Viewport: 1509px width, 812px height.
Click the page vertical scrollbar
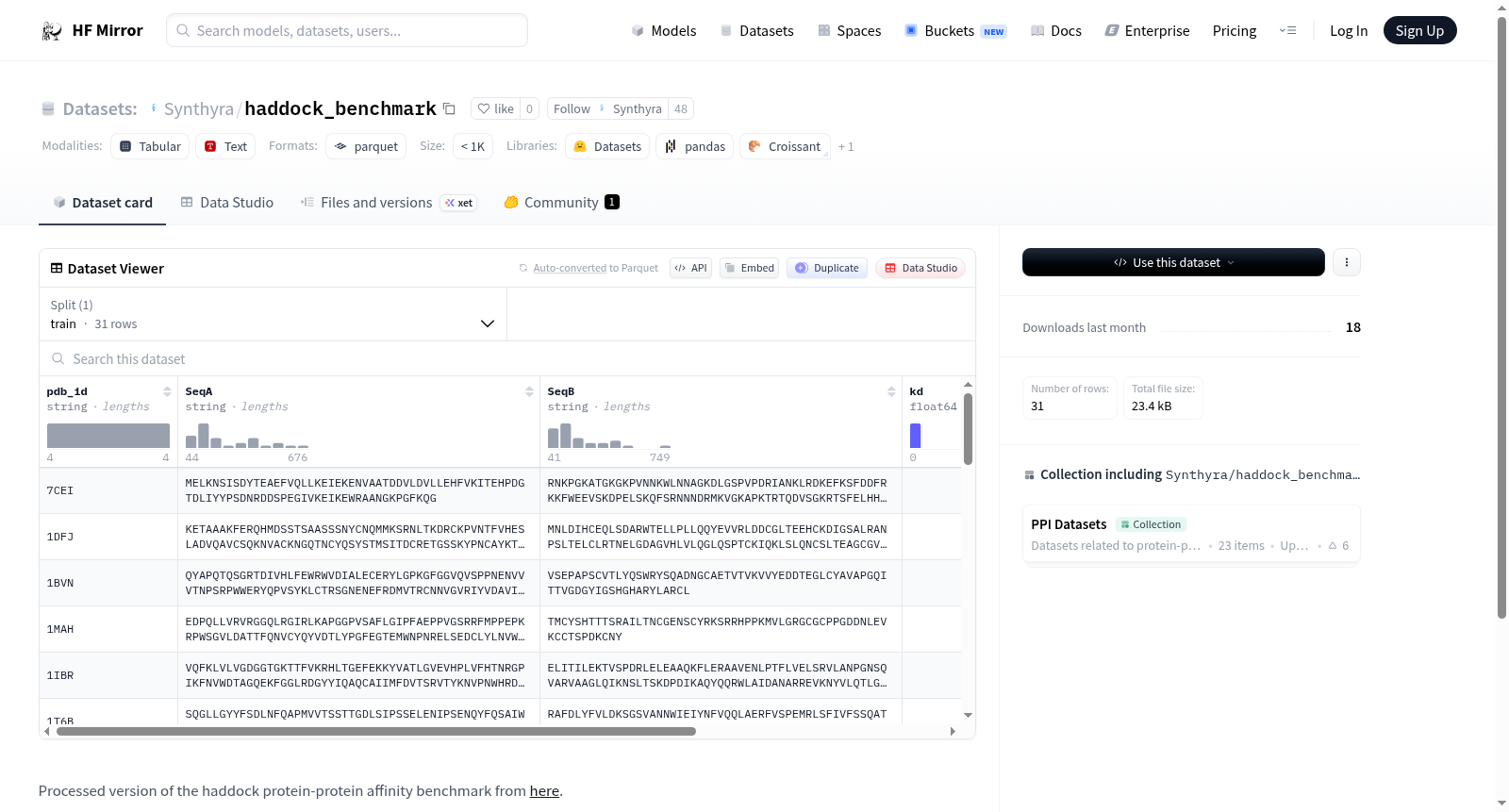click(x=1502, y=317)
